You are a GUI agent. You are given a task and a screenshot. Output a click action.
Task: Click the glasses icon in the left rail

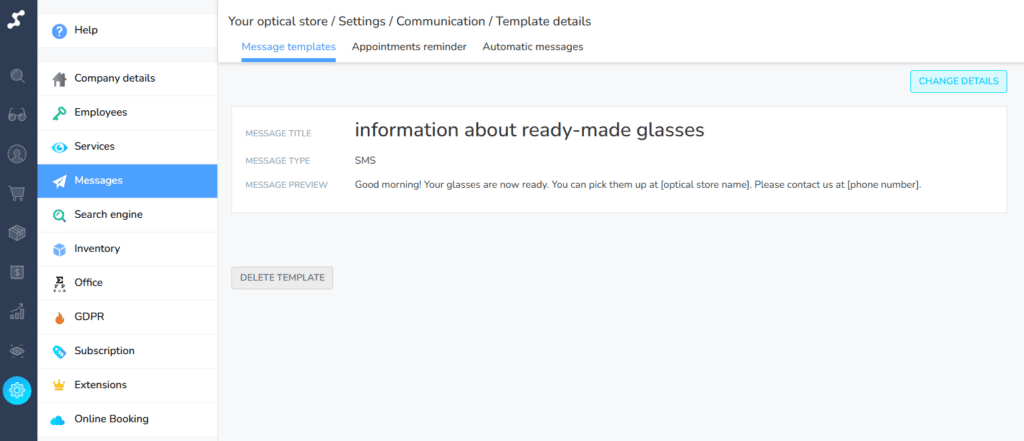[x=17, y=115]
